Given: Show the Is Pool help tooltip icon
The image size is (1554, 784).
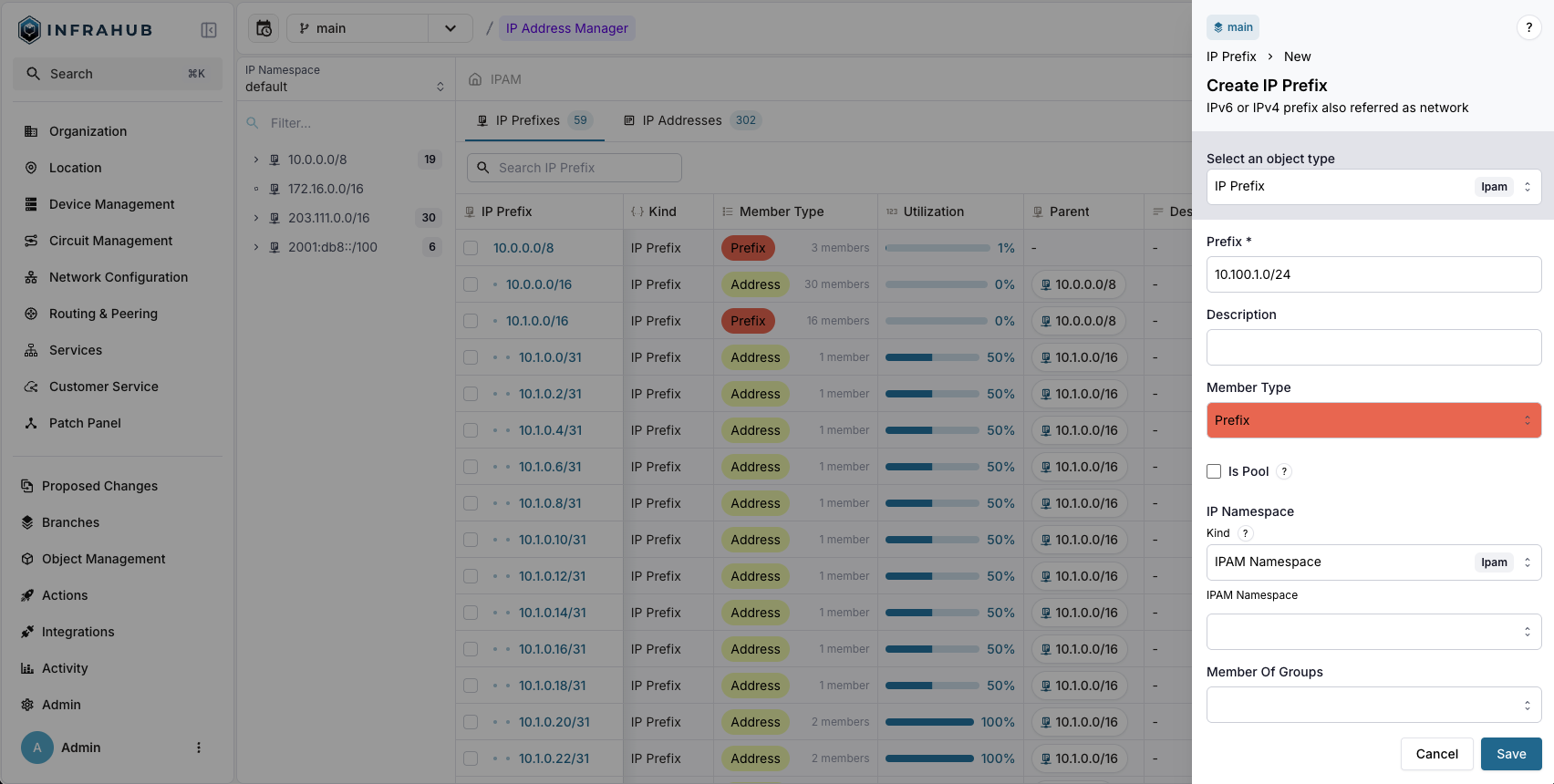Looking at the screenshot, I should coord(1284,471).
